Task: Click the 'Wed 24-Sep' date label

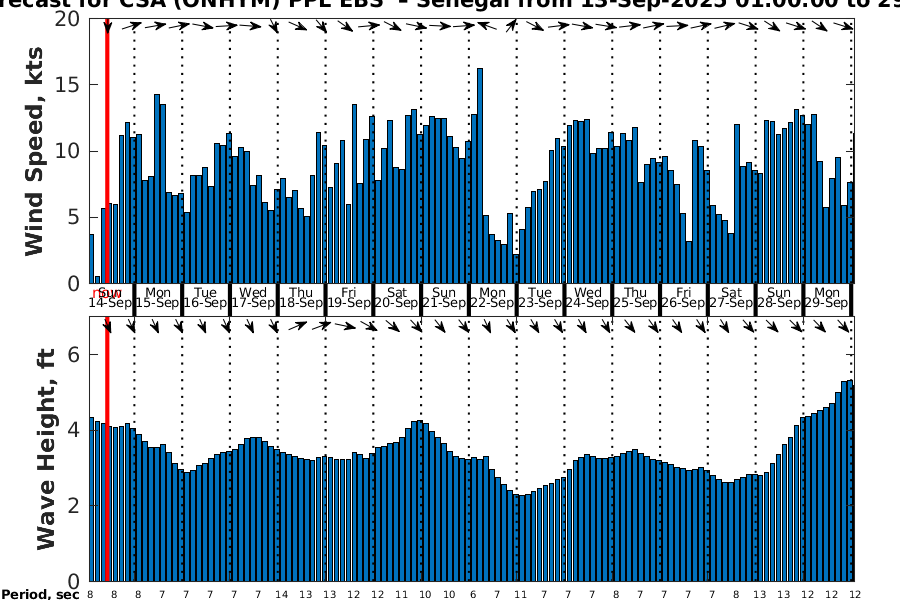Action: tap(588, 297)
